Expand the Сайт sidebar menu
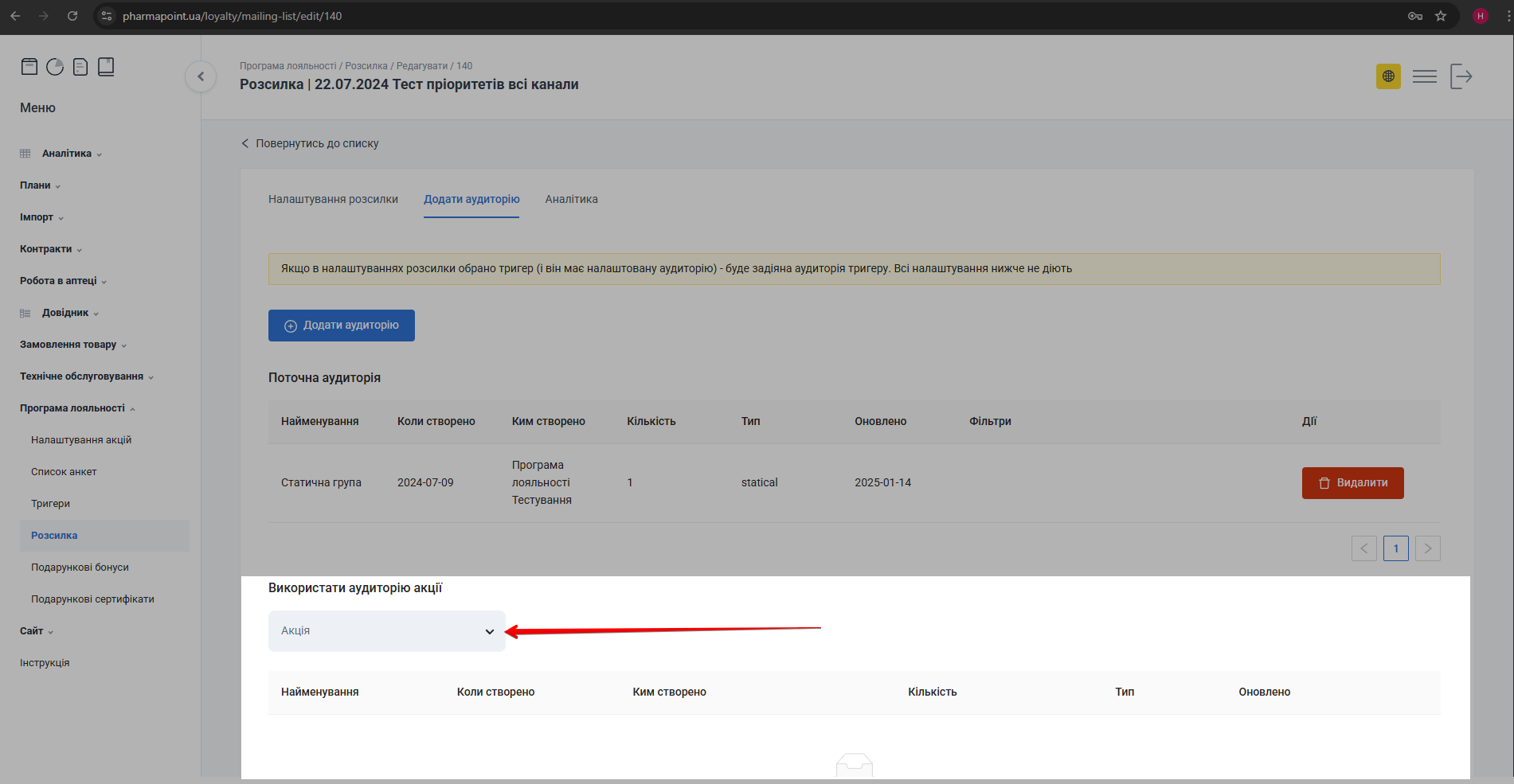Image resolution: width=1514 pixels, height=784 pixels. [x=37, y=631]
